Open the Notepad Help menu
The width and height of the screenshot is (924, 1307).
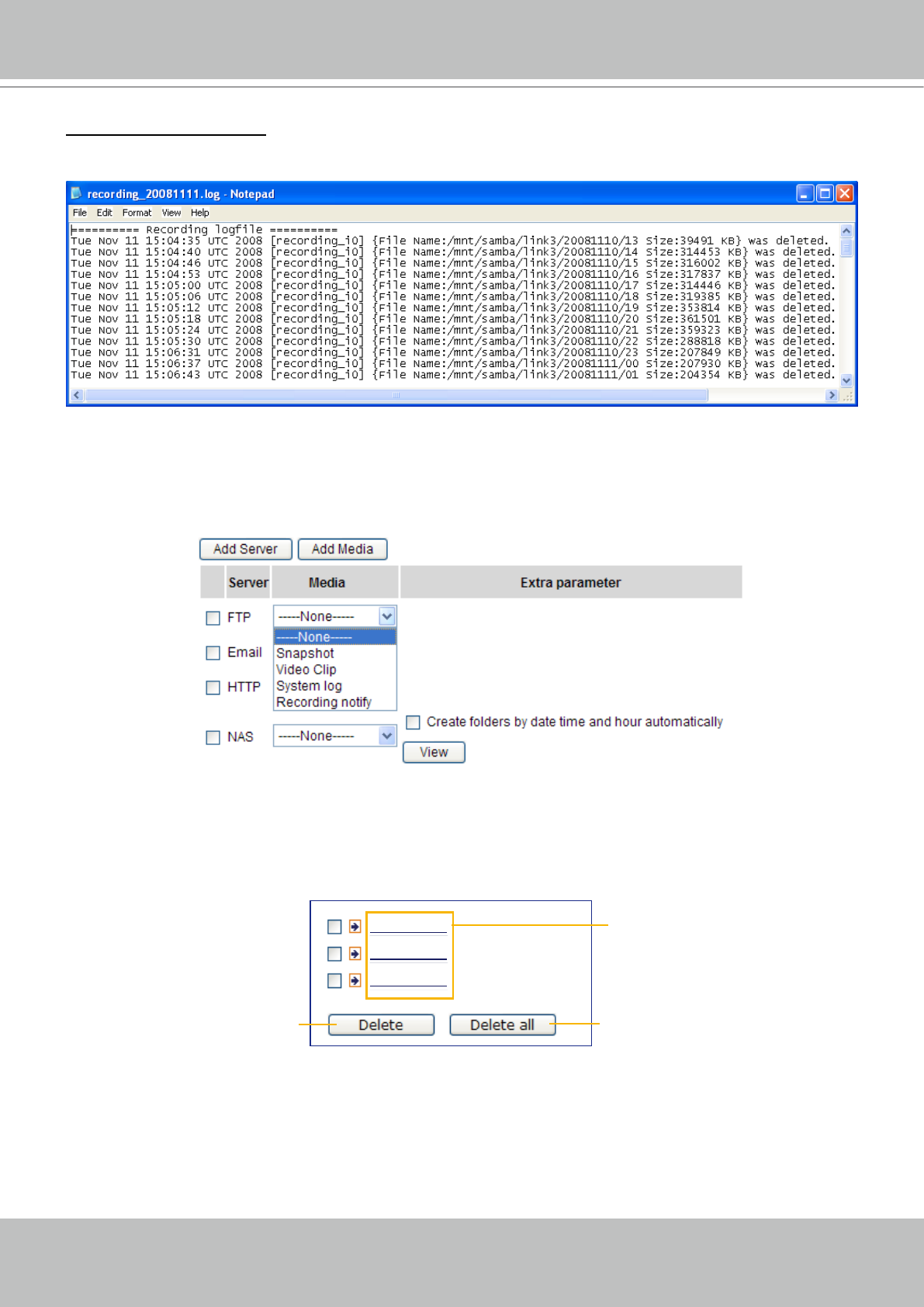[200, 213]
